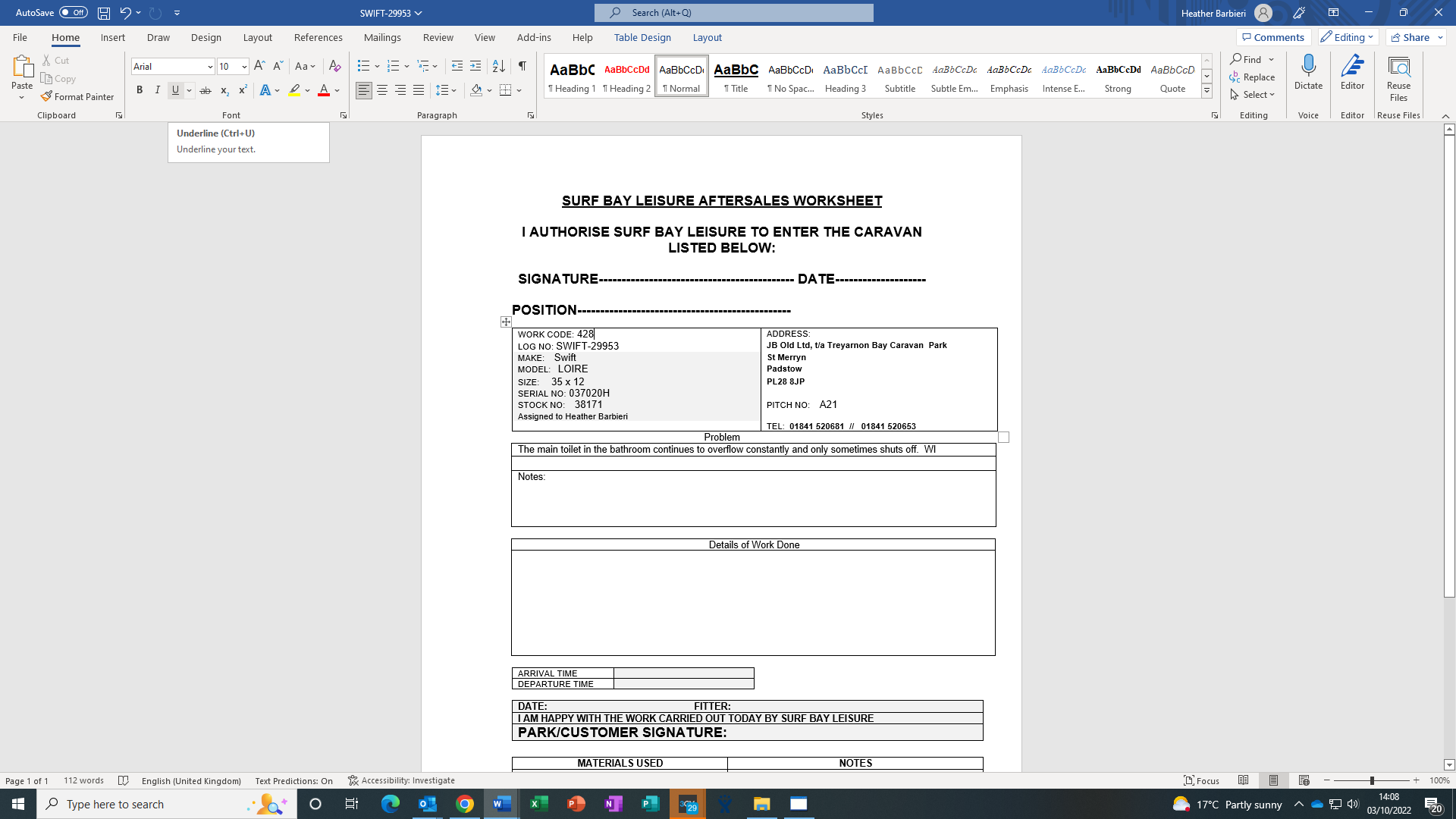1456x819 pixels.
Task: Click the Sort paragraph icon
Action: coord(498,66)
